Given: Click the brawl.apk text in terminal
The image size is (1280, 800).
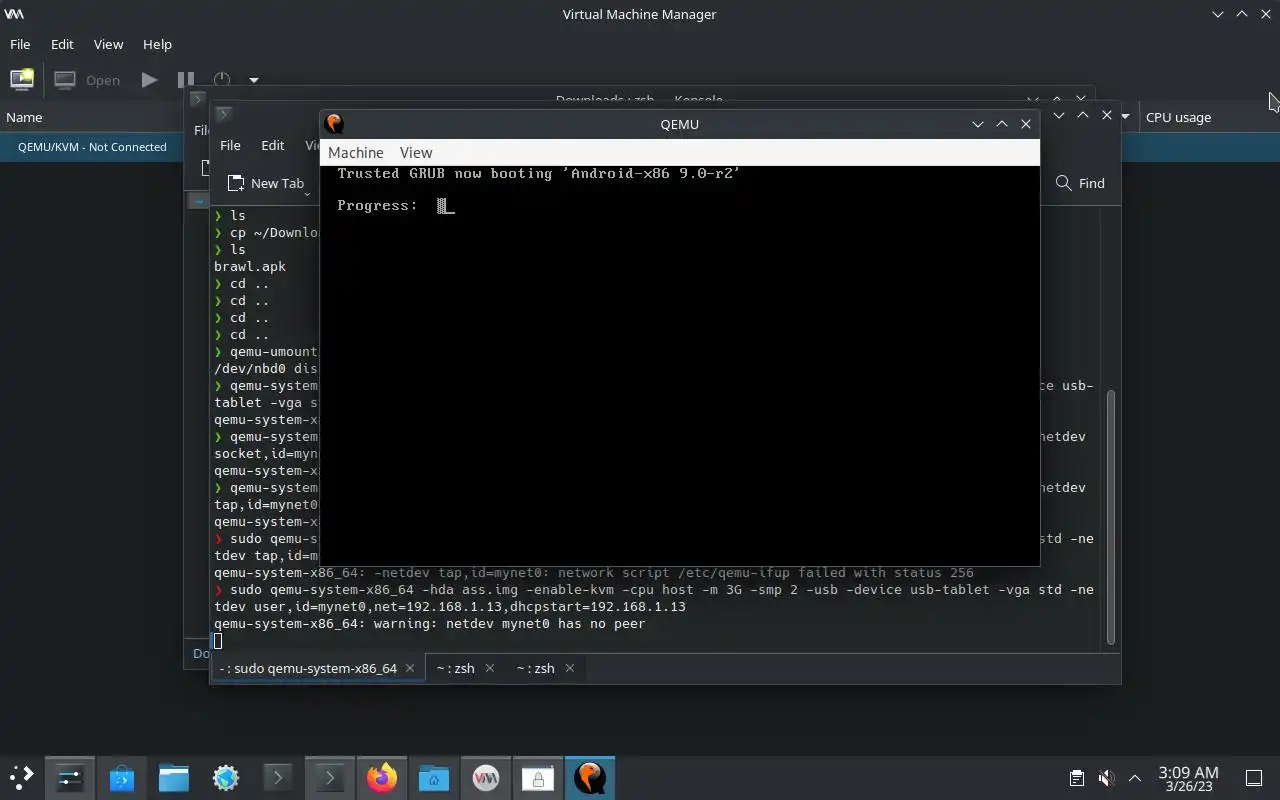Looking at the screenshot, I should [x=250, y=267].
